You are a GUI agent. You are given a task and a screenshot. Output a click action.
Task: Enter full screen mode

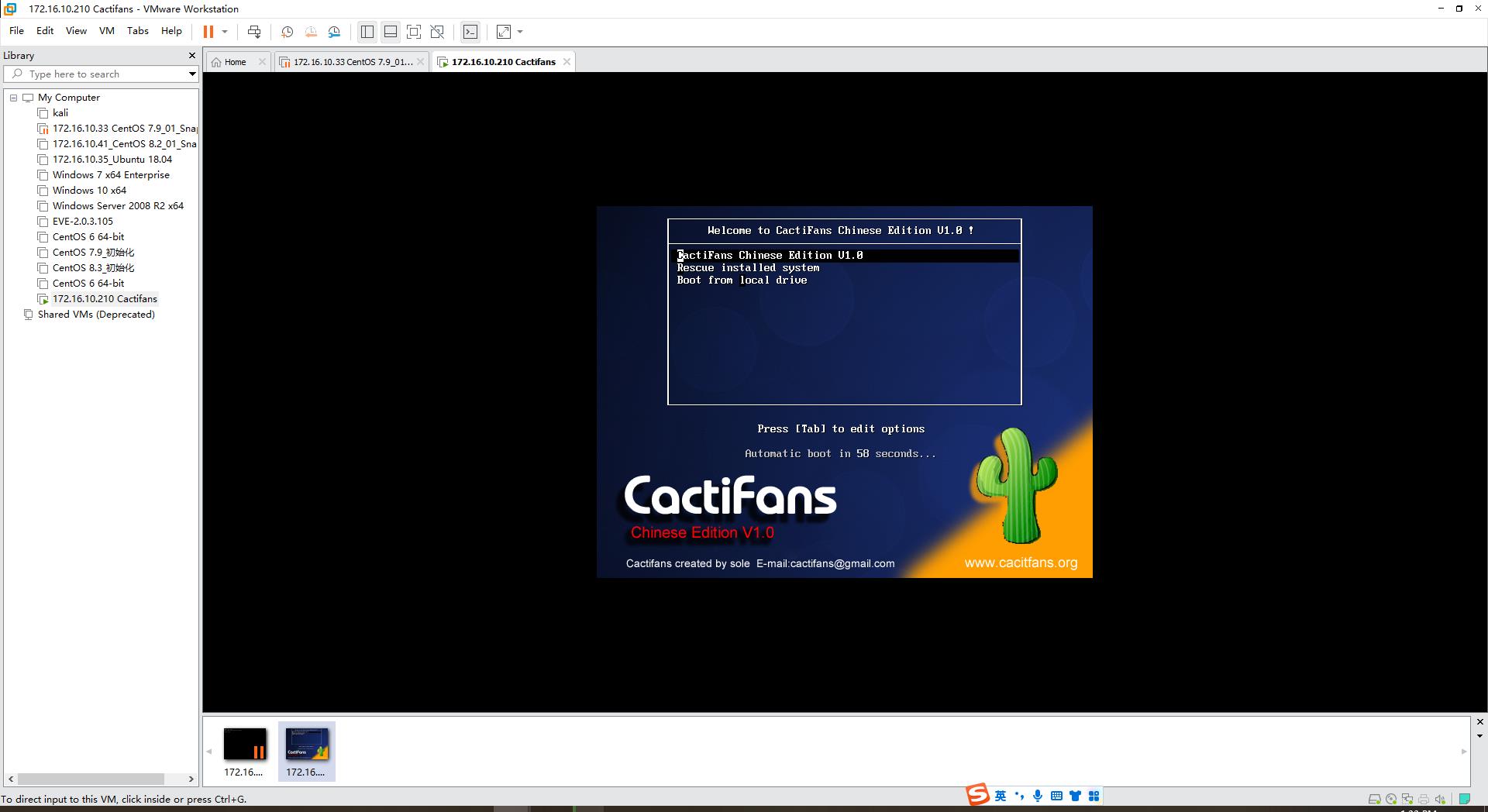click(414, 32)
